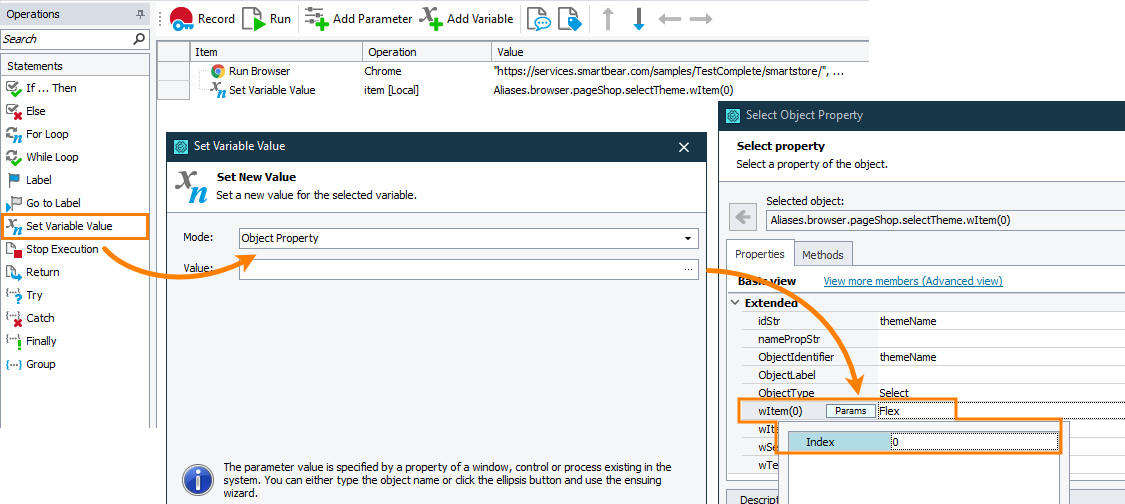
Task: Close the Set Variable Value dialog
Action: pos(684,147)
